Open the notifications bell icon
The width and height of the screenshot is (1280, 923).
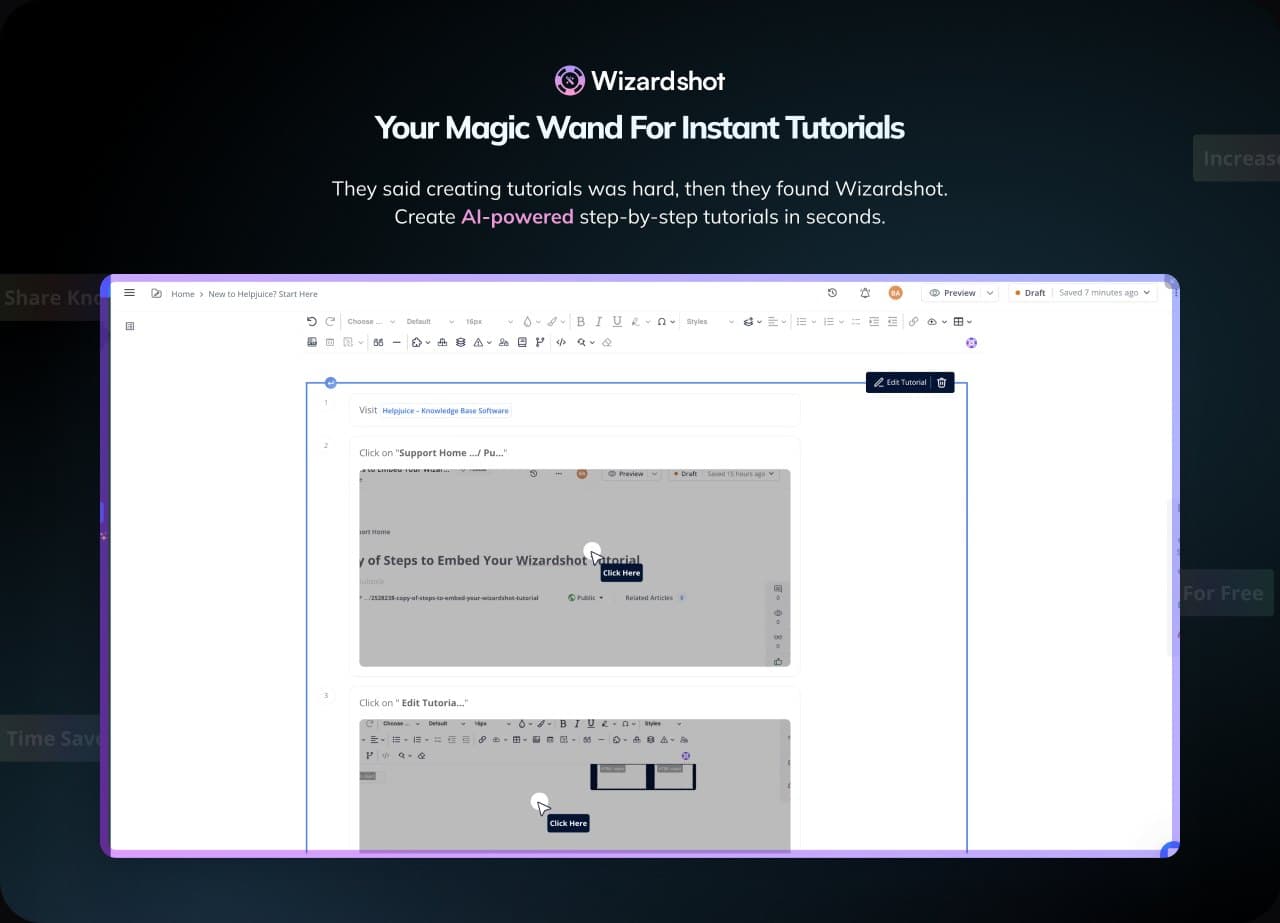tap(865, 293)
